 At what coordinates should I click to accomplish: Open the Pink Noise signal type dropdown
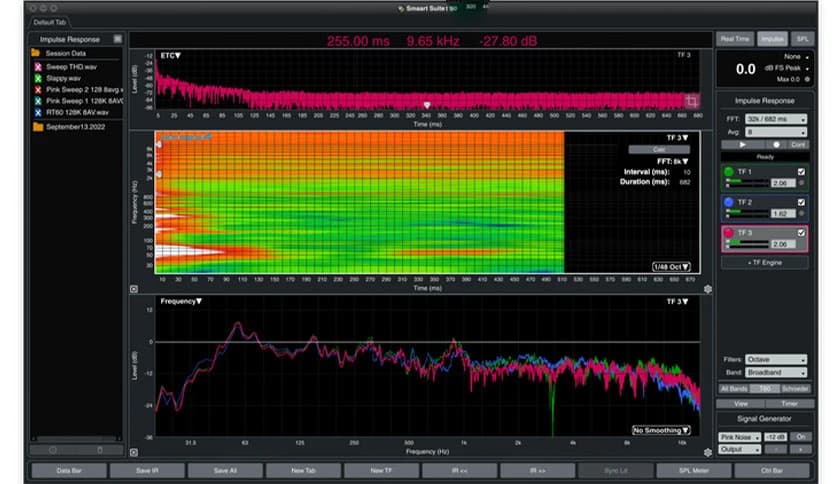(x=739, y=437)
